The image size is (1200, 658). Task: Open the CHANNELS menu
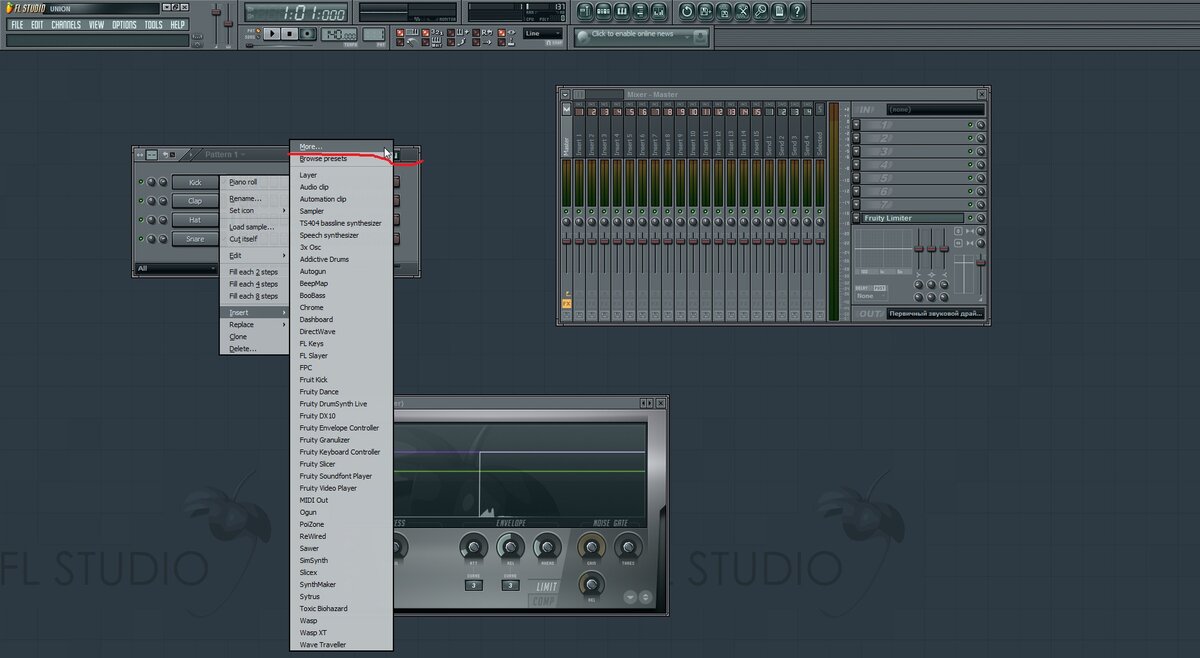click(66, 24)
